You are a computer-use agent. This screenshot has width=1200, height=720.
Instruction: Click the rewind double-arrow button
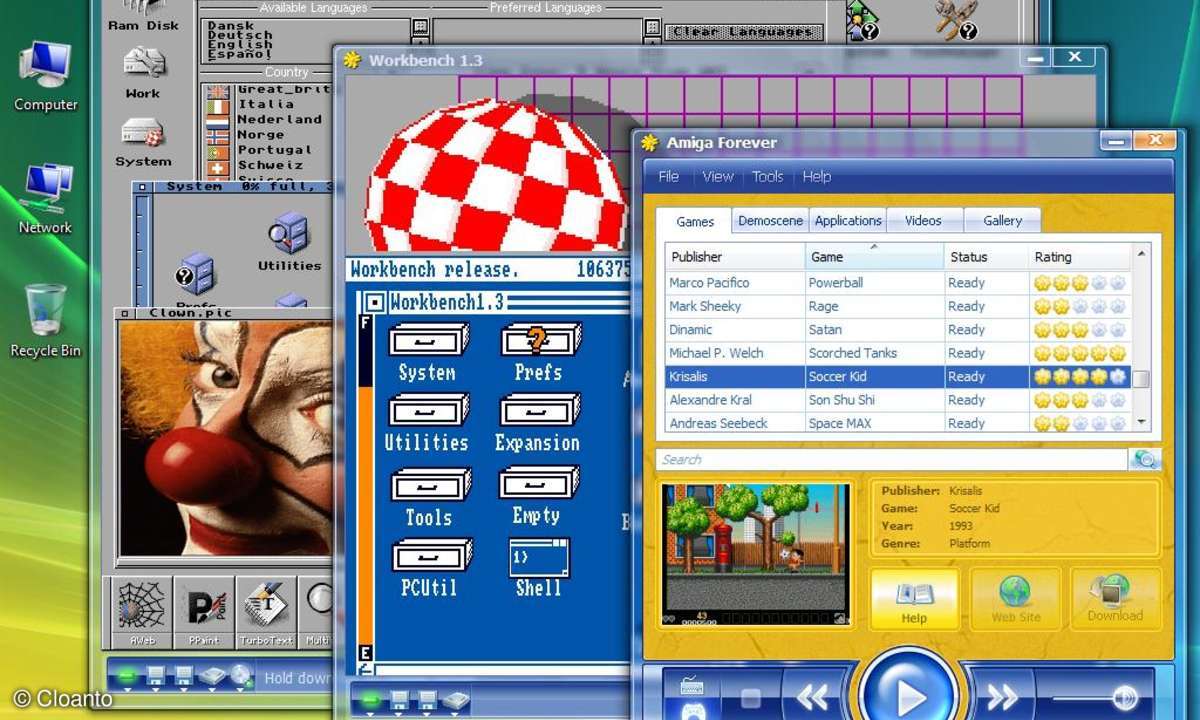[813, 696]
